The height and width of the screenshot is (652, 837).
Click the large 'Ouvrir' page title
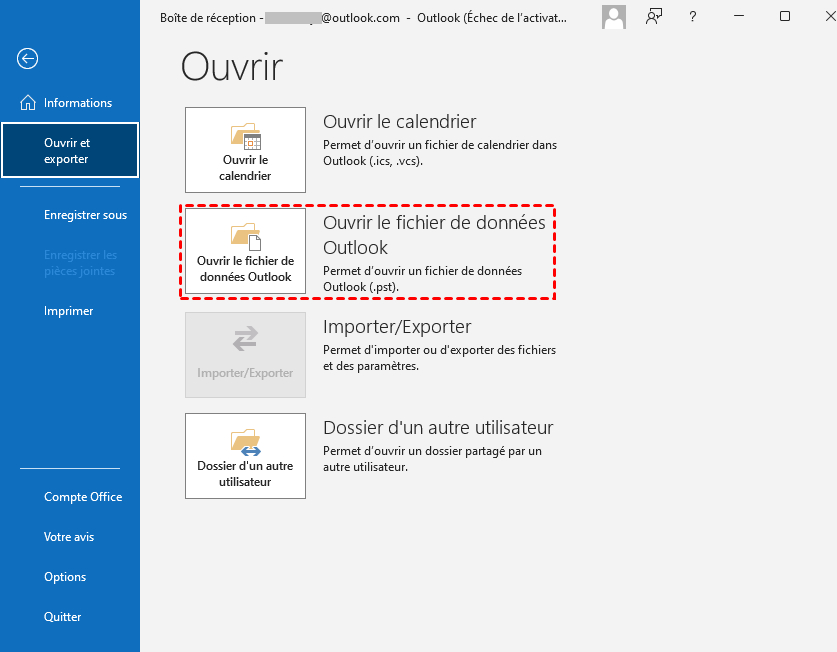232,67
